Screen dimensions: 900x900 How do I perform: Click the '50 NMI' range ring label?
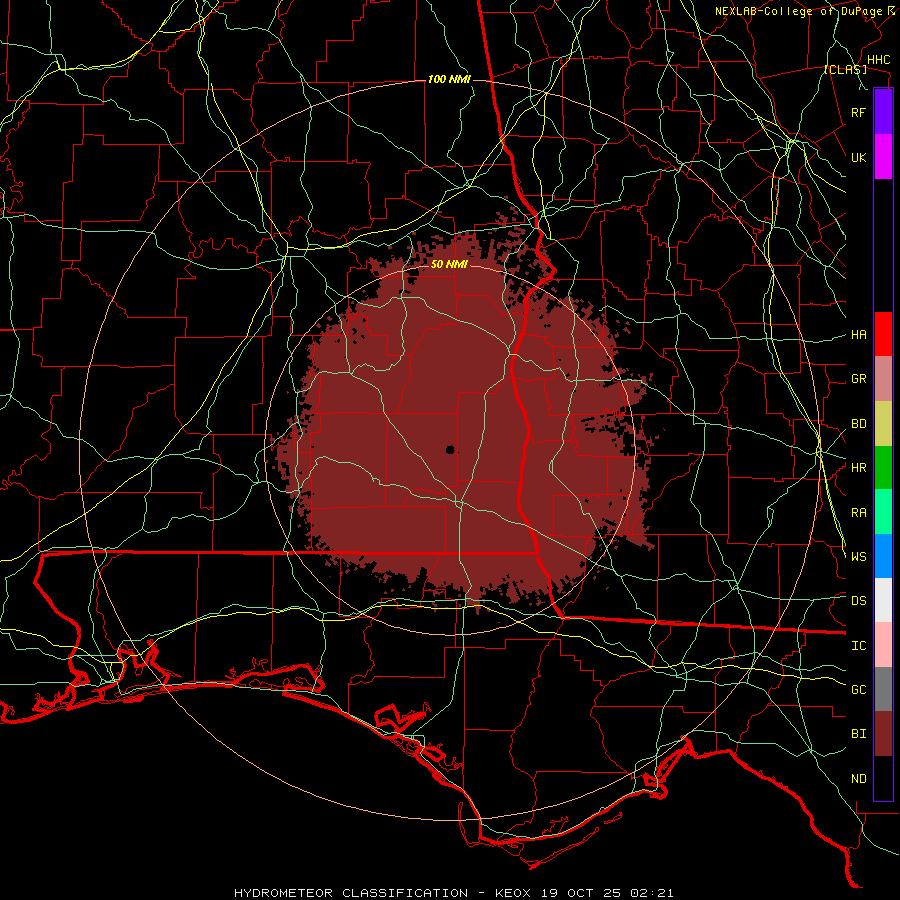pos(449,265)
